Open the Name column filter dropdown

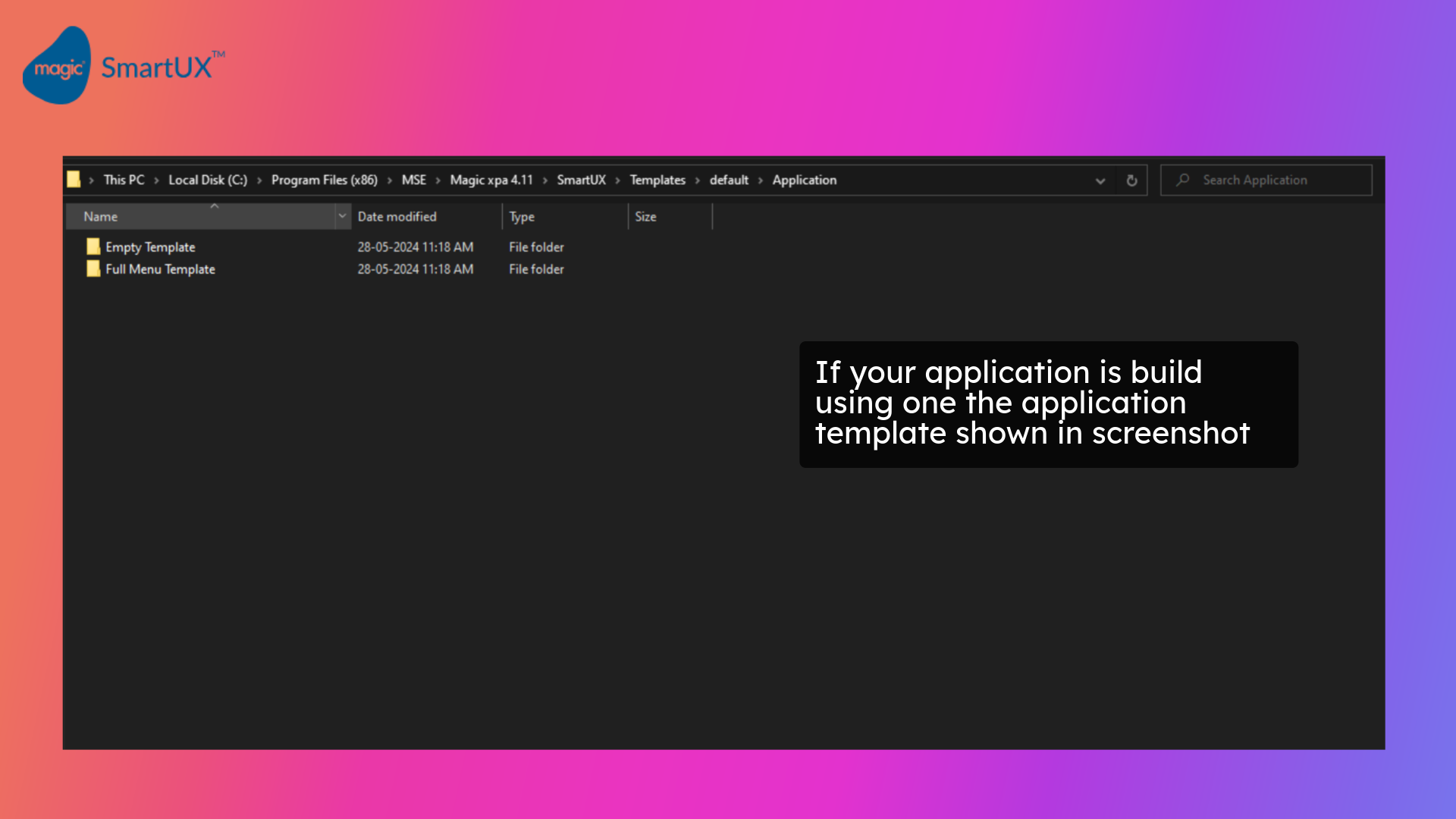tap(343, 216)
